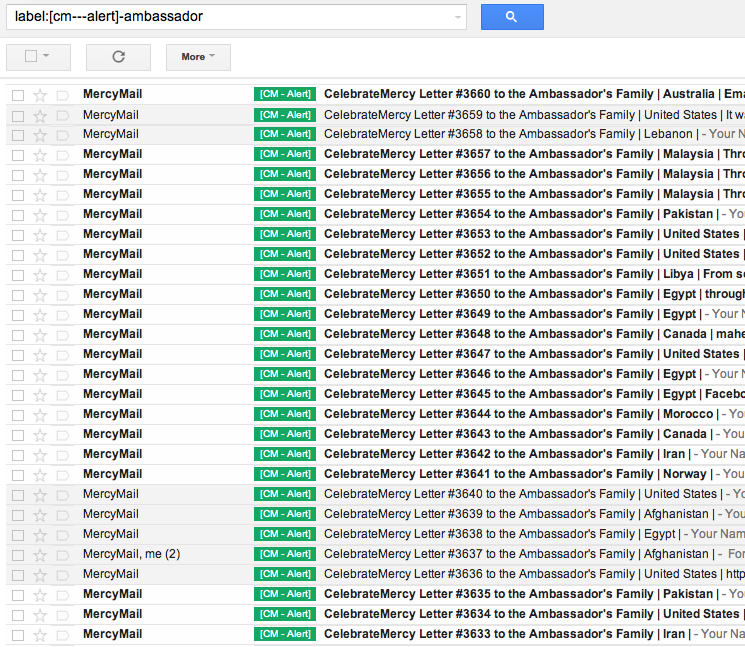Open Letter #3651 Libya email
The image size is (745, 647).
click(x=375, y=274)
